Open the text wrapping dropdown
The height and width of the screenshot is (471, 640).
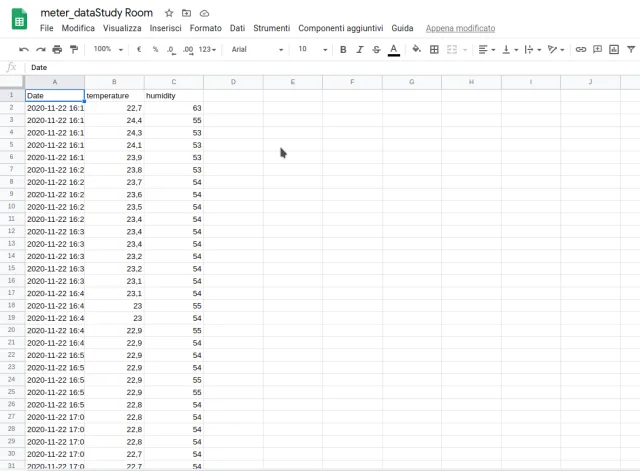(533, 49)
